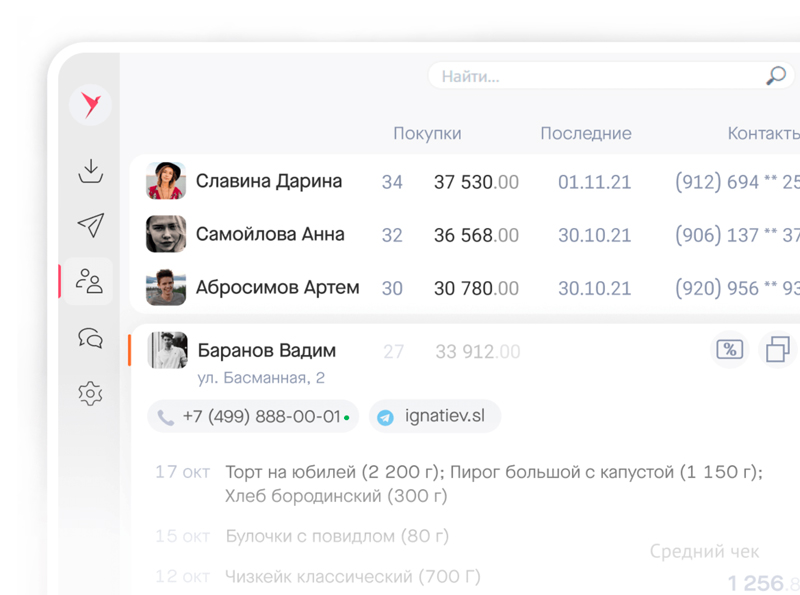Click purchase count 32

pyautogui.click(x=392, y=235)
